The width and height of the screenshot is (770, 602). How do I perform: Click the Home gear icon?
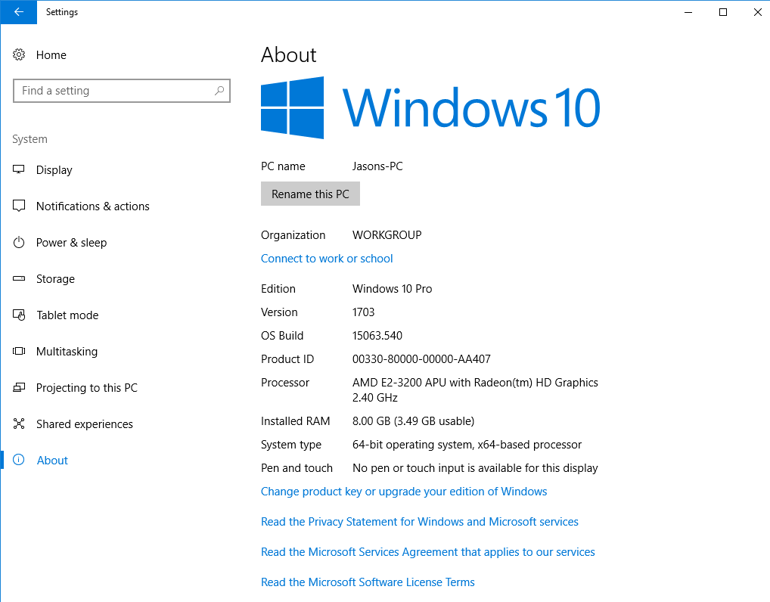click(19, 55)
